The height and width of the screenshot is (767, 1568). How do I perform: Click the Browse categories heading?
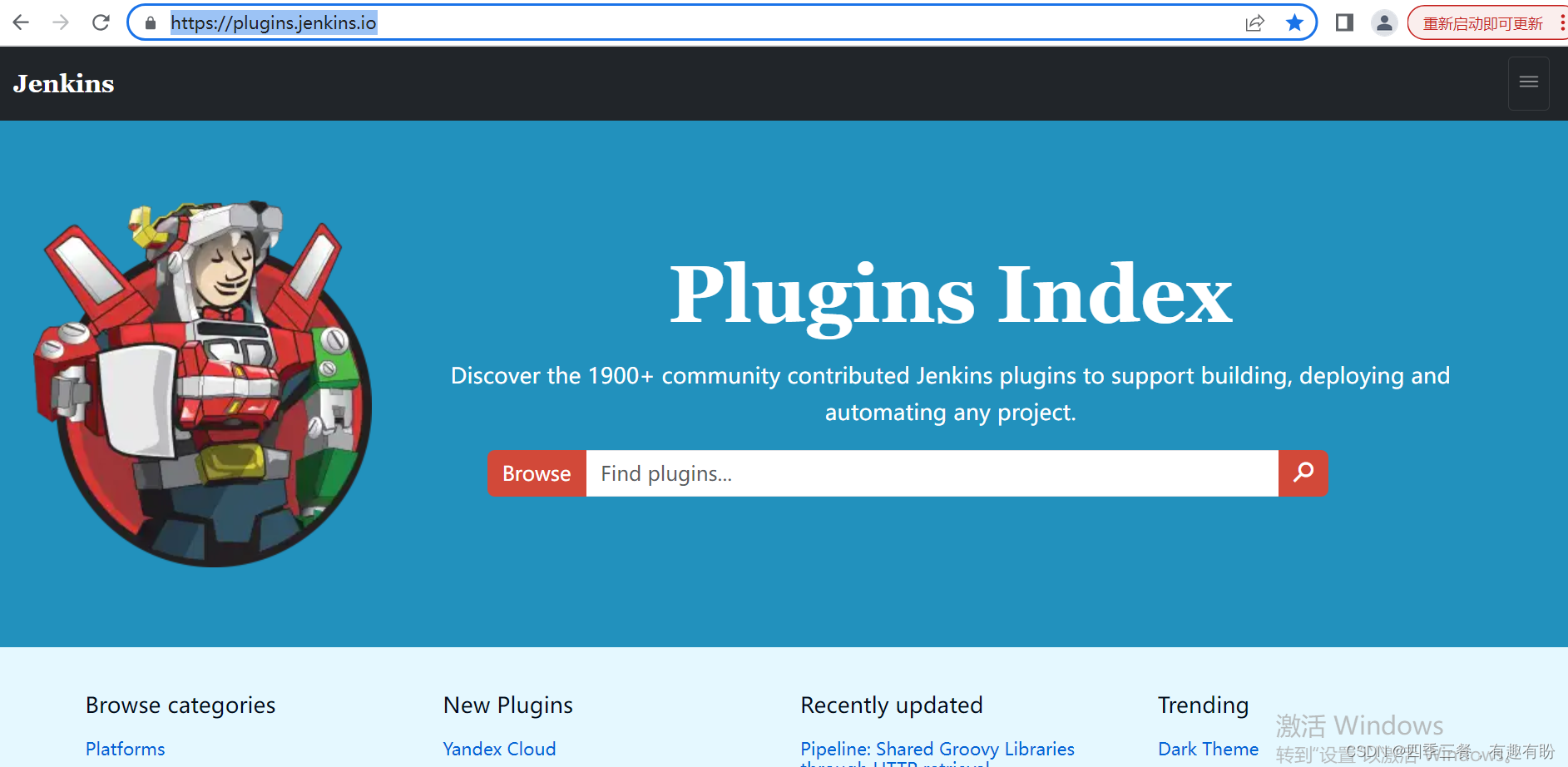click(181, 705)
